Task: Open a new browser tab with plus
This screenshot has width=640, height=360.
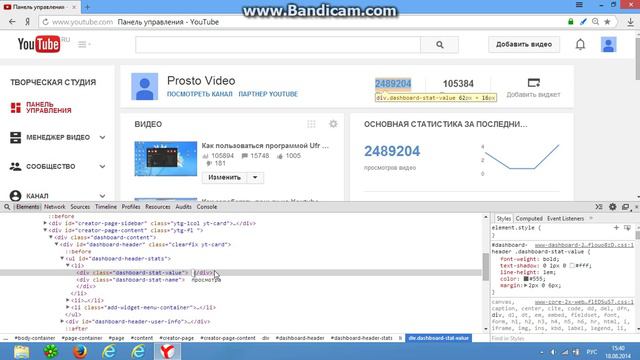Action: click(87, 7)
